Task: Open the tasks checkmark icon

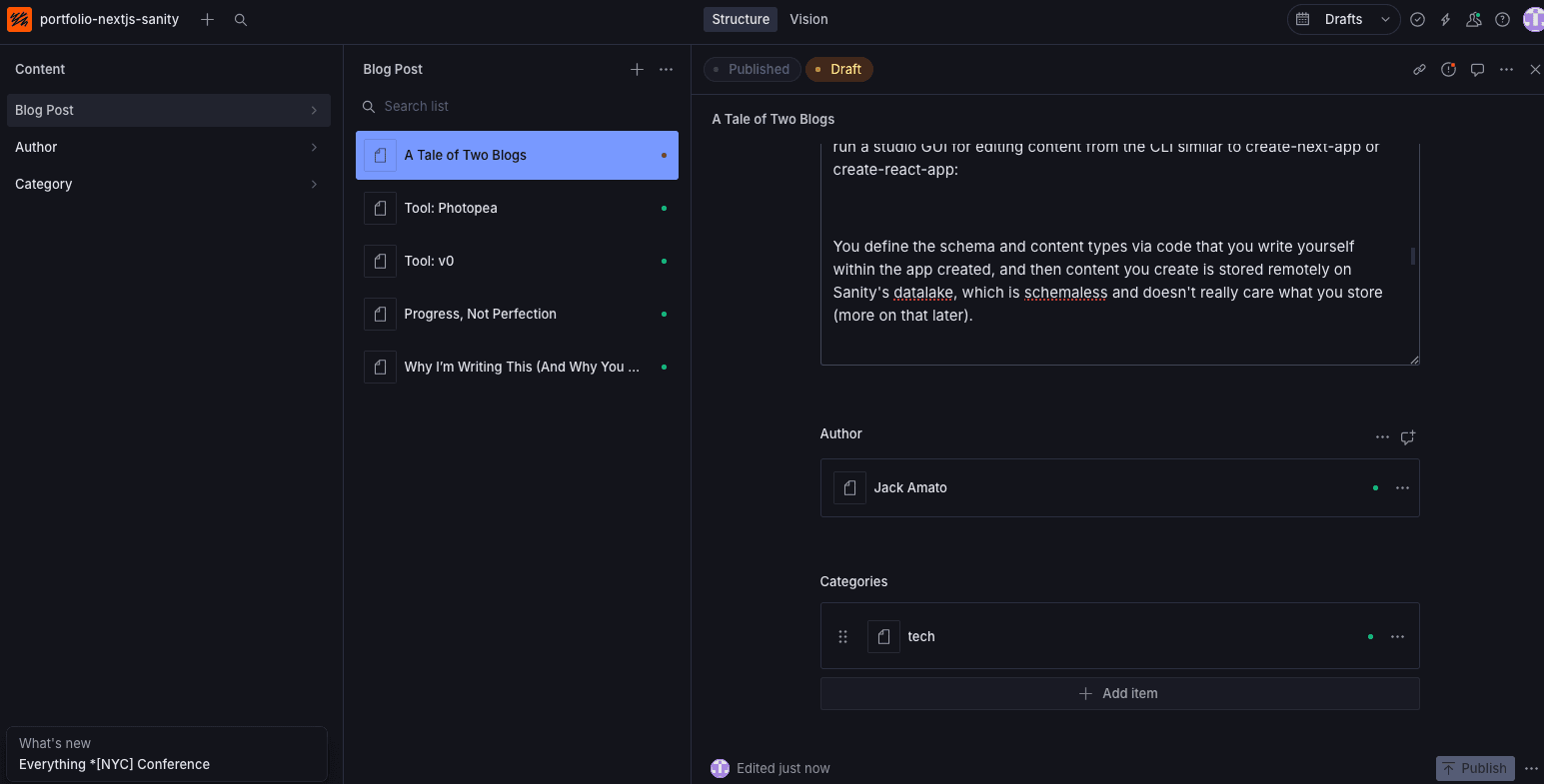Action: [x=1417, y=20]
